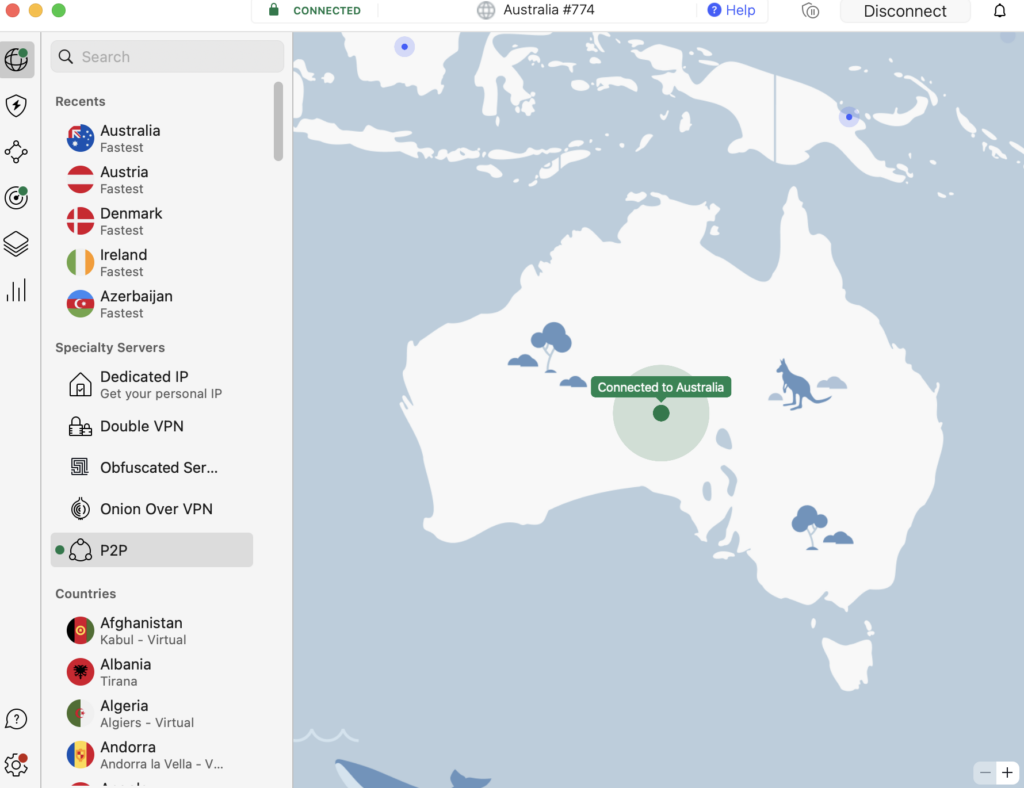
Task: Click the pause connection icon
Action: point(810,10)
